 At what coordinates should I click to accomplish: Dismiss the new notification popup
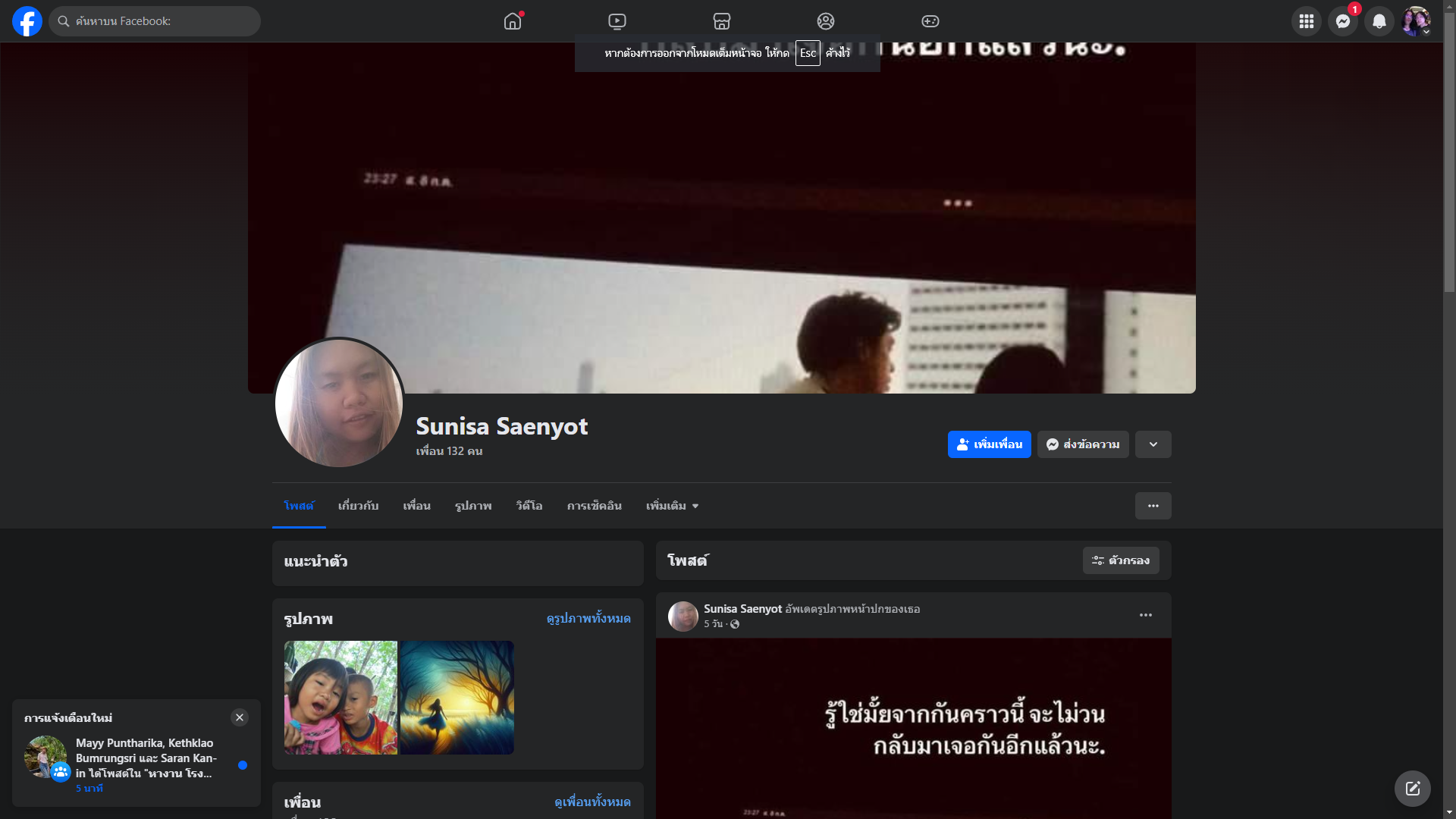click(x=240, y=717)
